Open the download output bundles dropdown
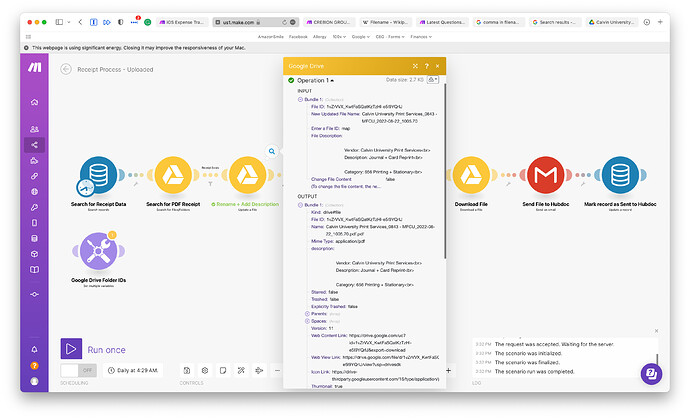Screen dimensions: 690x419 (433, 80)
